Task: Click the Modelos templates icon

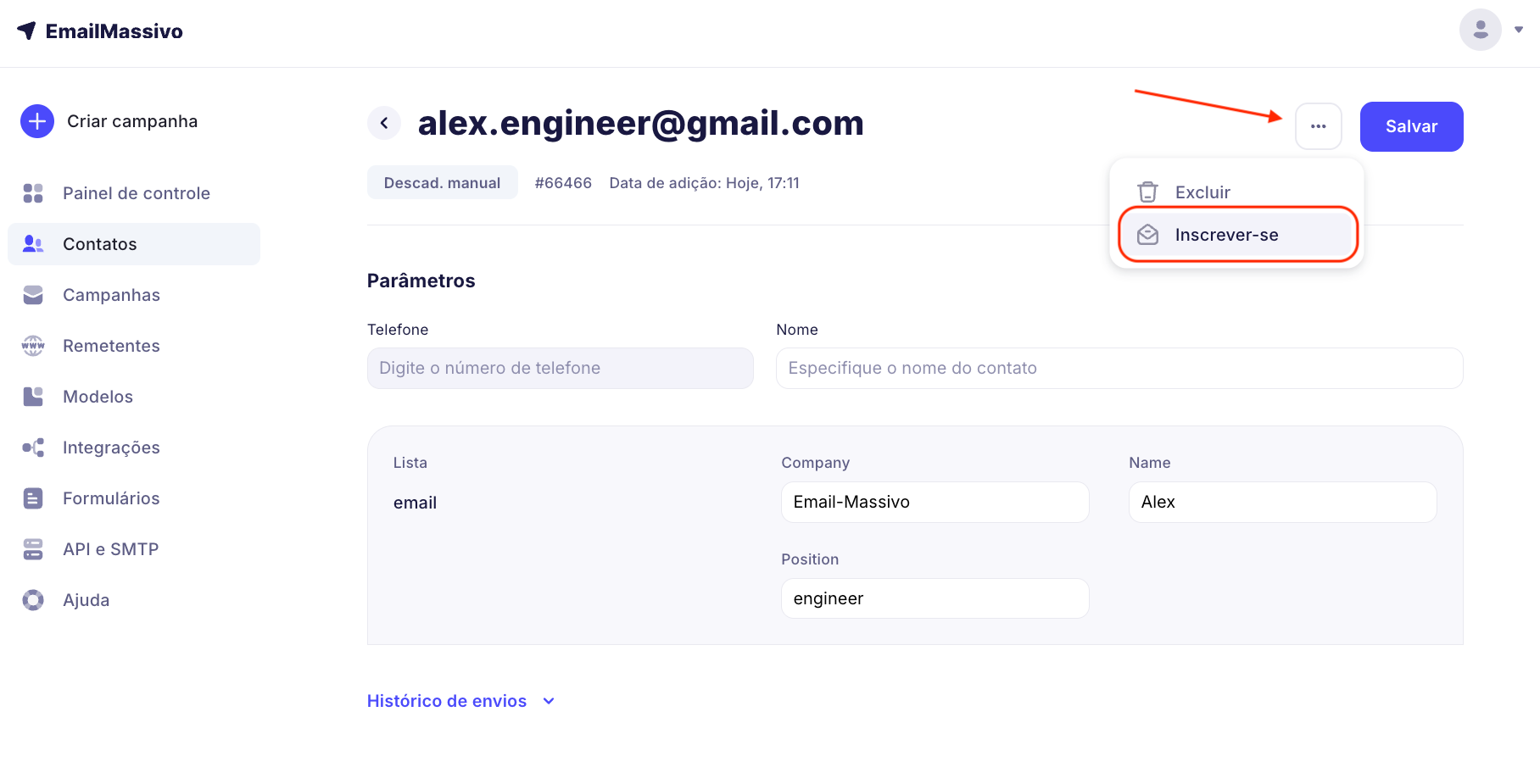Action: [33, 397]
